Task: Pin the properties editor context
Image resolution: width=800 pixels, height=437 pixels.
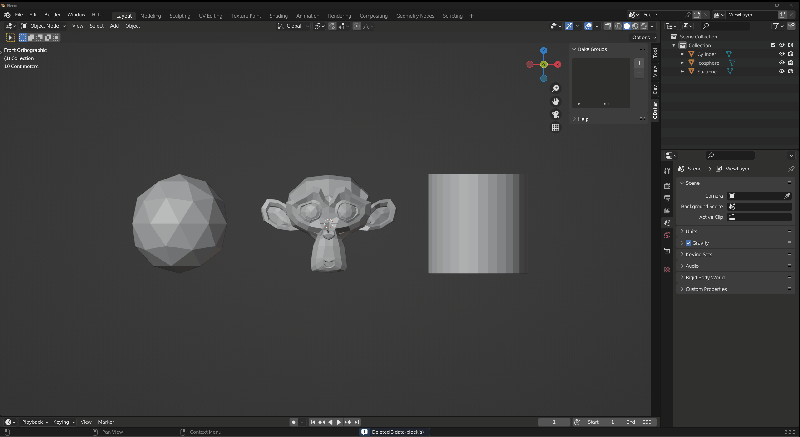Action: [x=791, y=169]
